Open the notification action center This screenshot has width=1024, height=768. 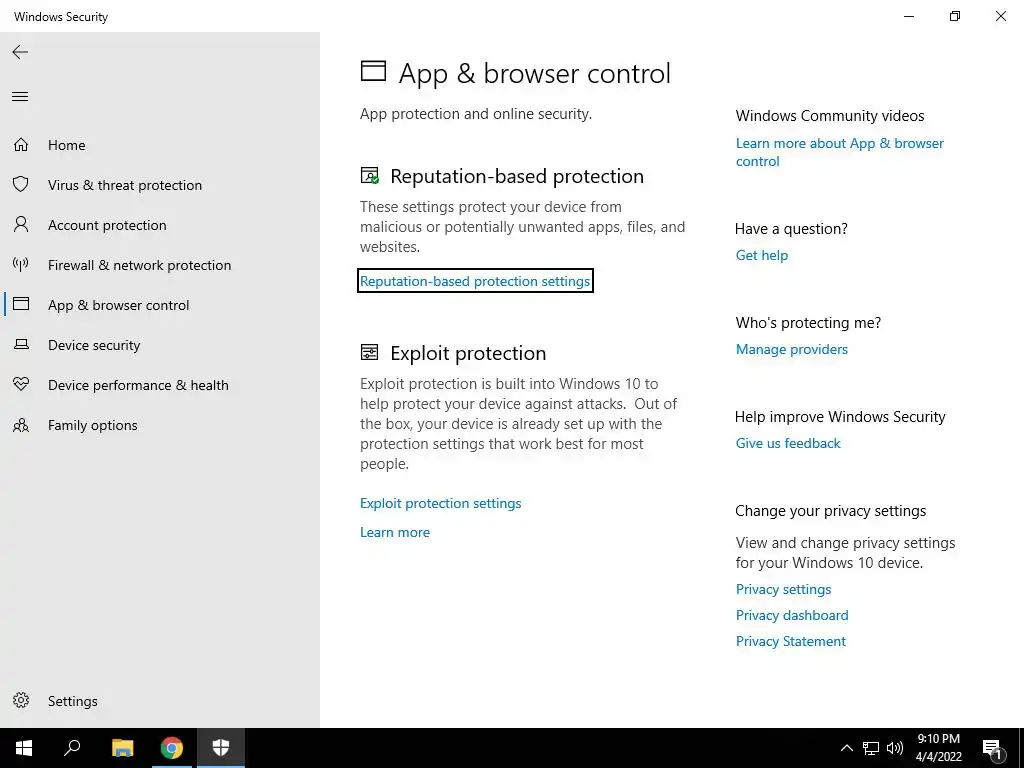[x=992, y=749]
